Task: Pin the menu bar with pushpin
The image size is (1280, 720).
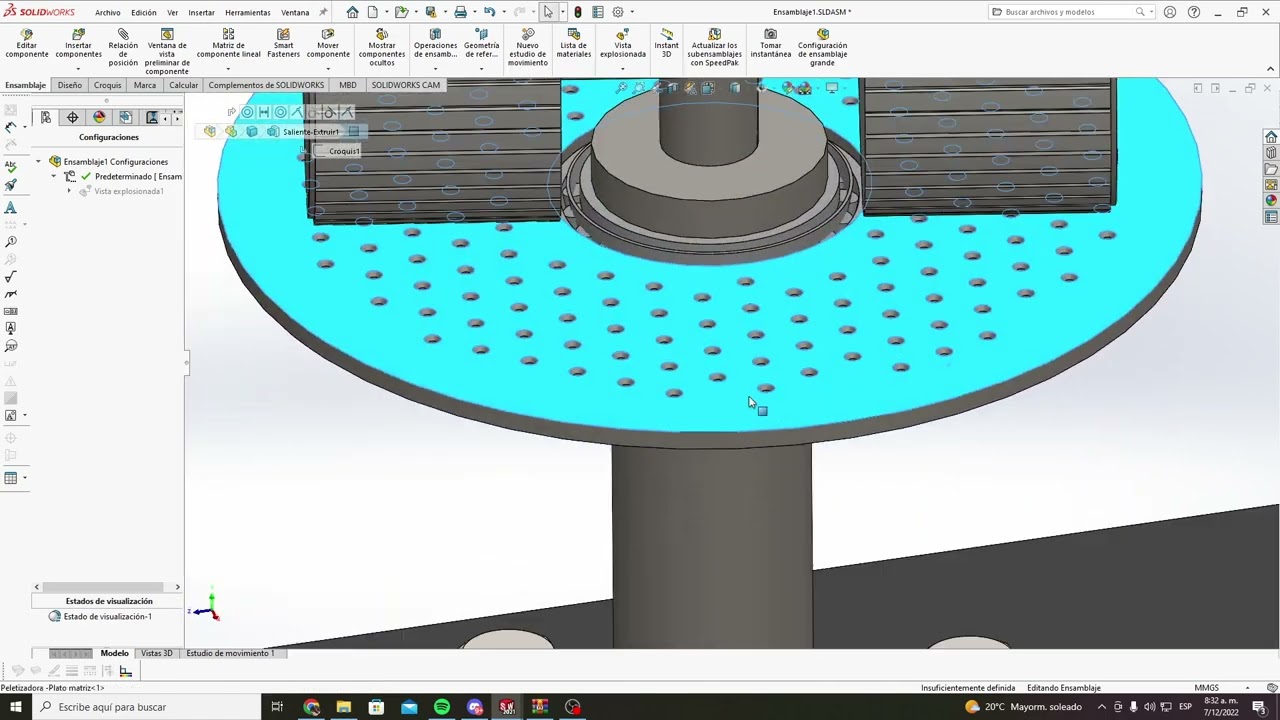Action: (x=323, y=12)
